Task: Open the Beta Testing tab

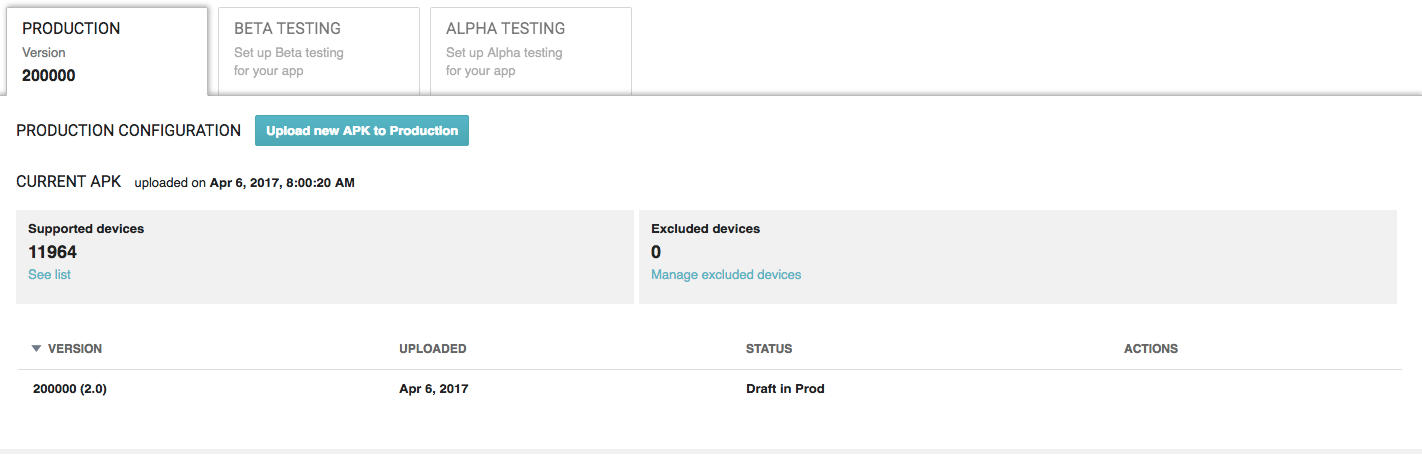Action: coord(318,50)
